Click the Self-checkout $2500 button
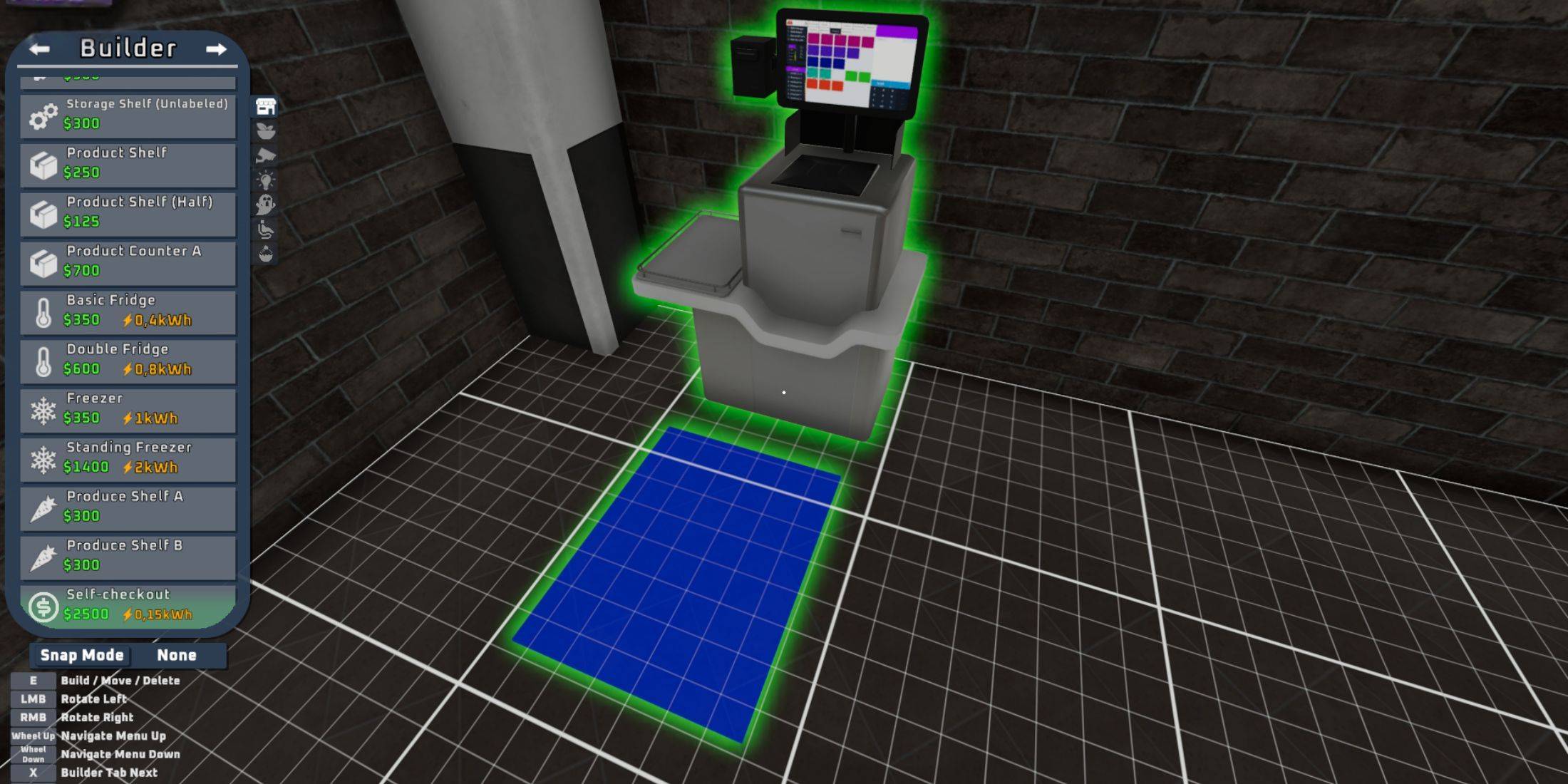 131,607
